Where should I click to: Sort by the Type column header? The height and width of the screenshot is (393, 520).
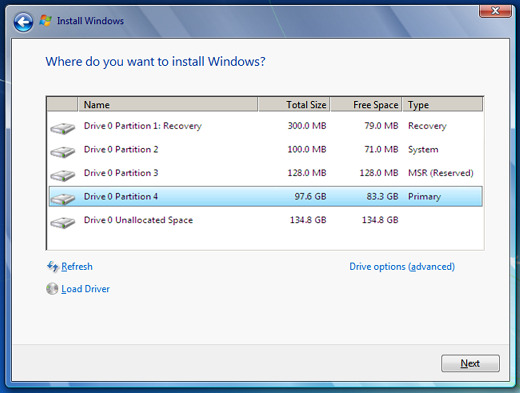click(x=443, y=105)
